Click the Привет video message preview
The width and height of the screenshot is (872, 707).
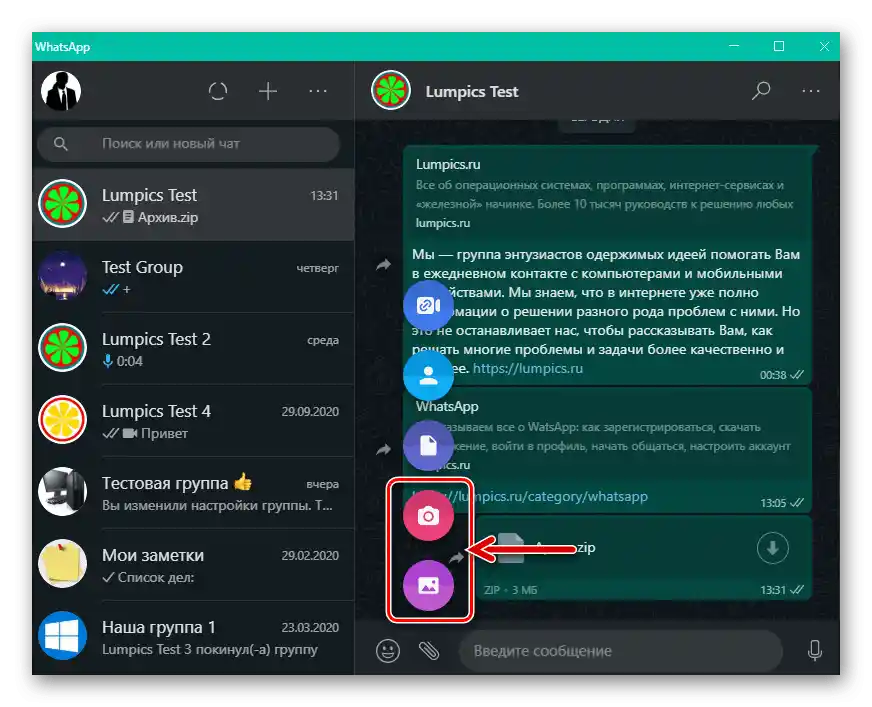tap(164, 433)
